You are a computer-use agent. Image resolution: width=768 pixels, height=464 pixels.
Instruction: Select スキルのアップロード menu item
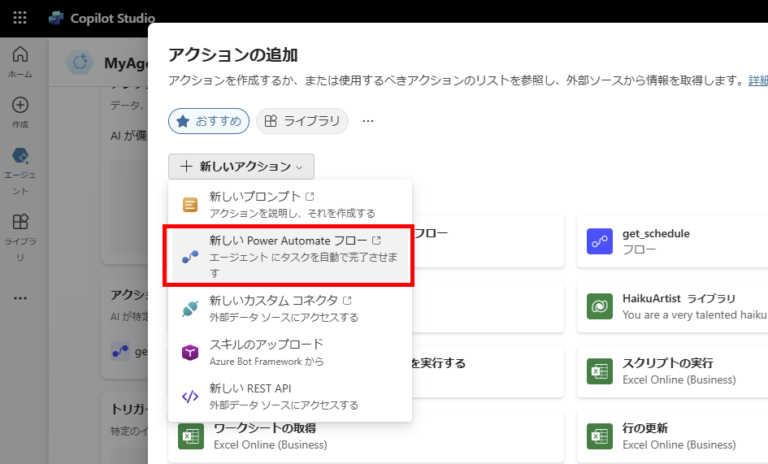pyautogui.click(x=290, y=352)
